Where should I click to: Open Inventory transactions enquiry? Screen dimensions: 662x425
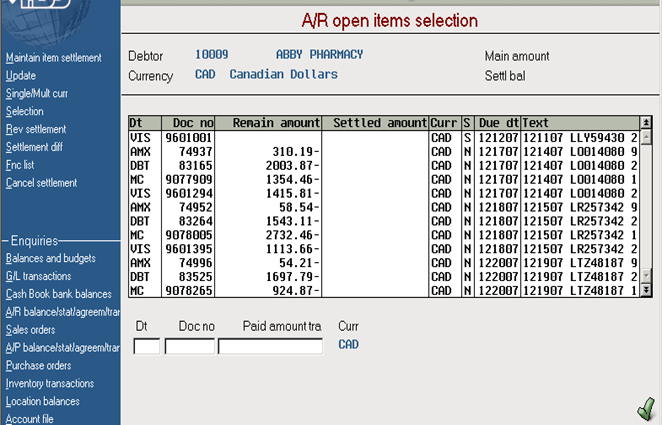pos(50,383)
